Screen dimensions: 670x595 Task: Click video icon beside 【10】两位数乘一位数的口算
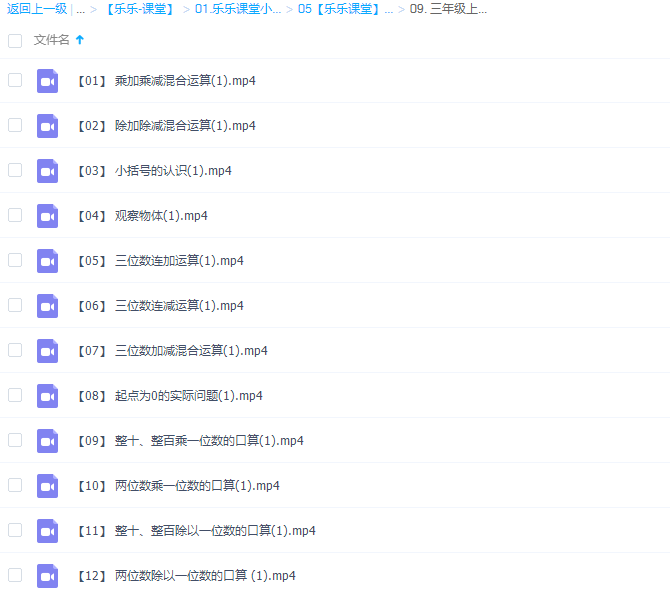[47, 486]
